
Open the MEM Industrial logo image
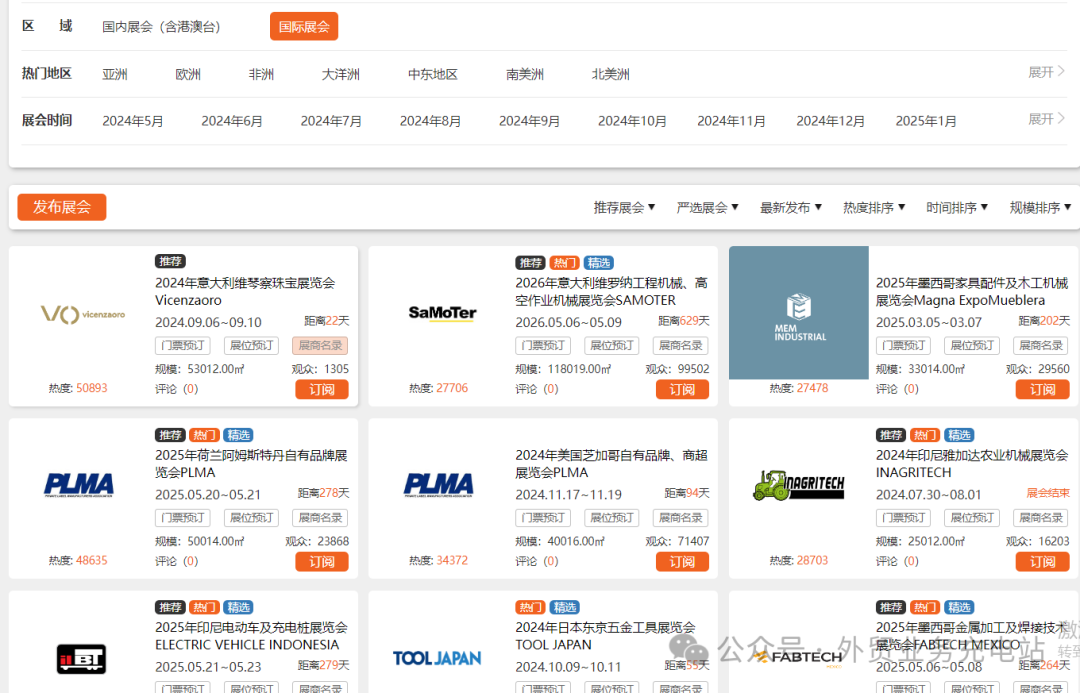click(x=799, y=313)
